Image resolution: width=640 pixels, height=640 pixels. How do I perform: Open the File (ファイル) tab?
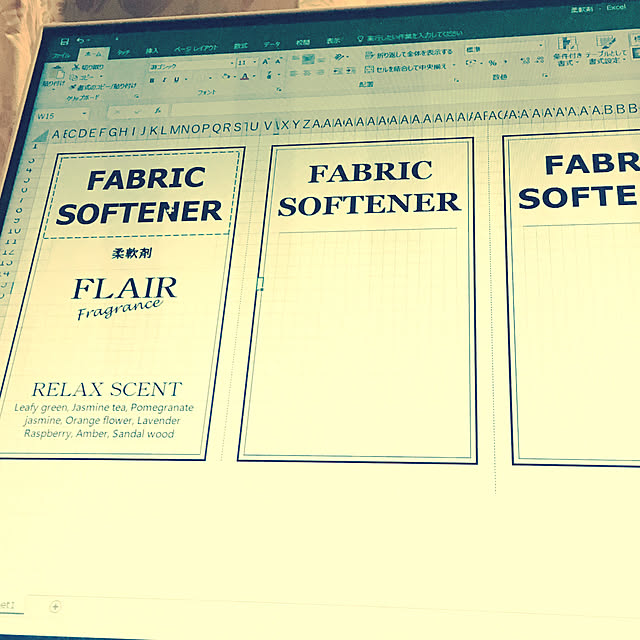(61, 55)
